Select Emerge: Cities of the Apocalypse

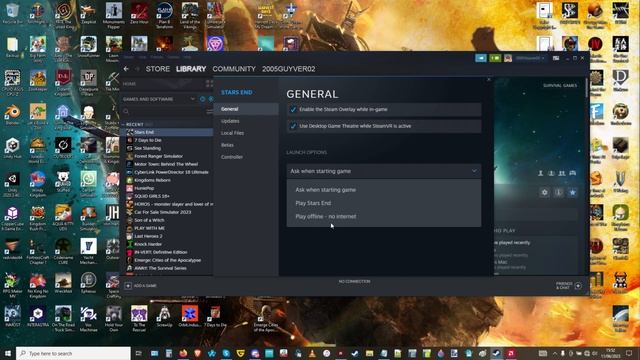point(167,260)
